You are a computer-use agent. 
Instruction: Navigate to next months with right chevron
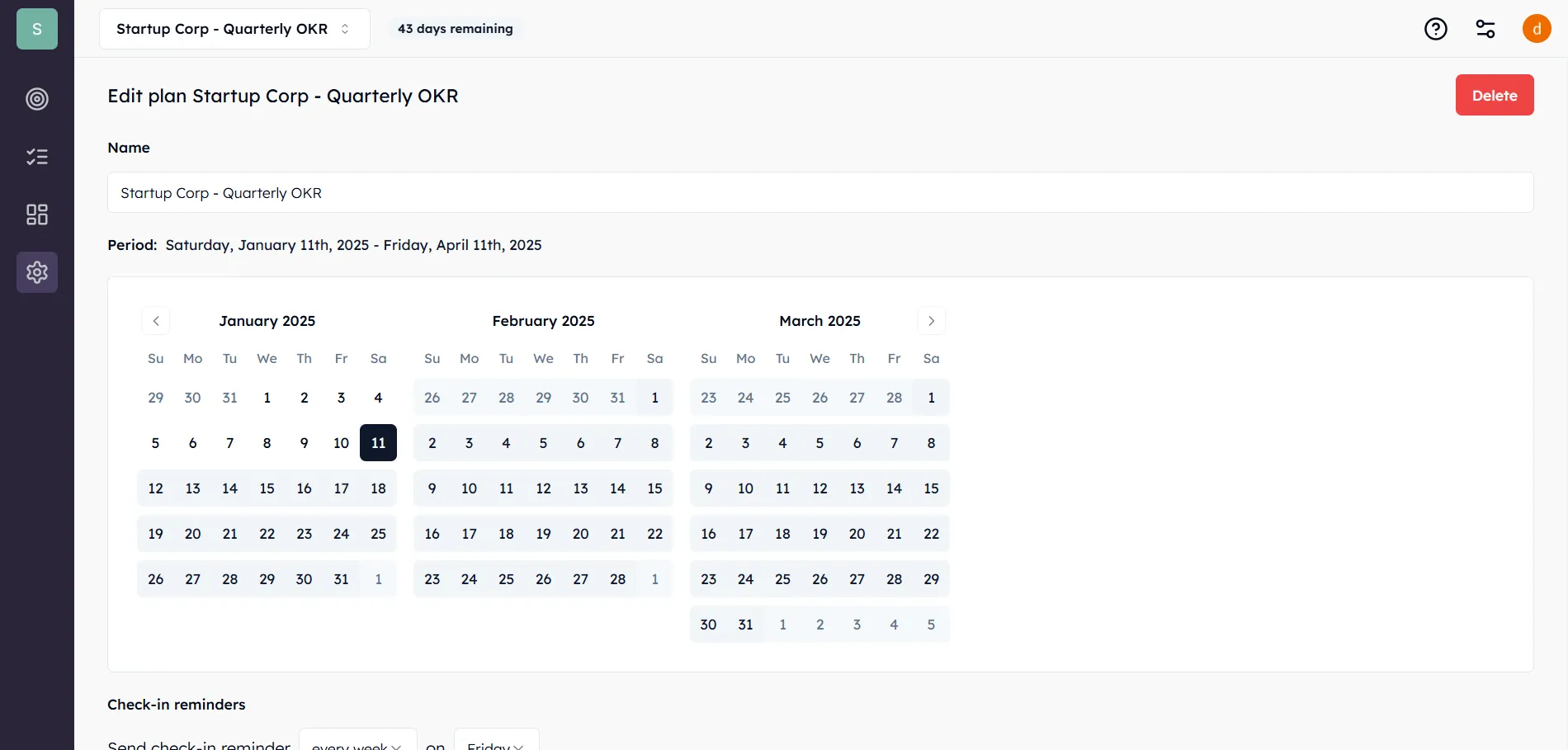[932, 321]
